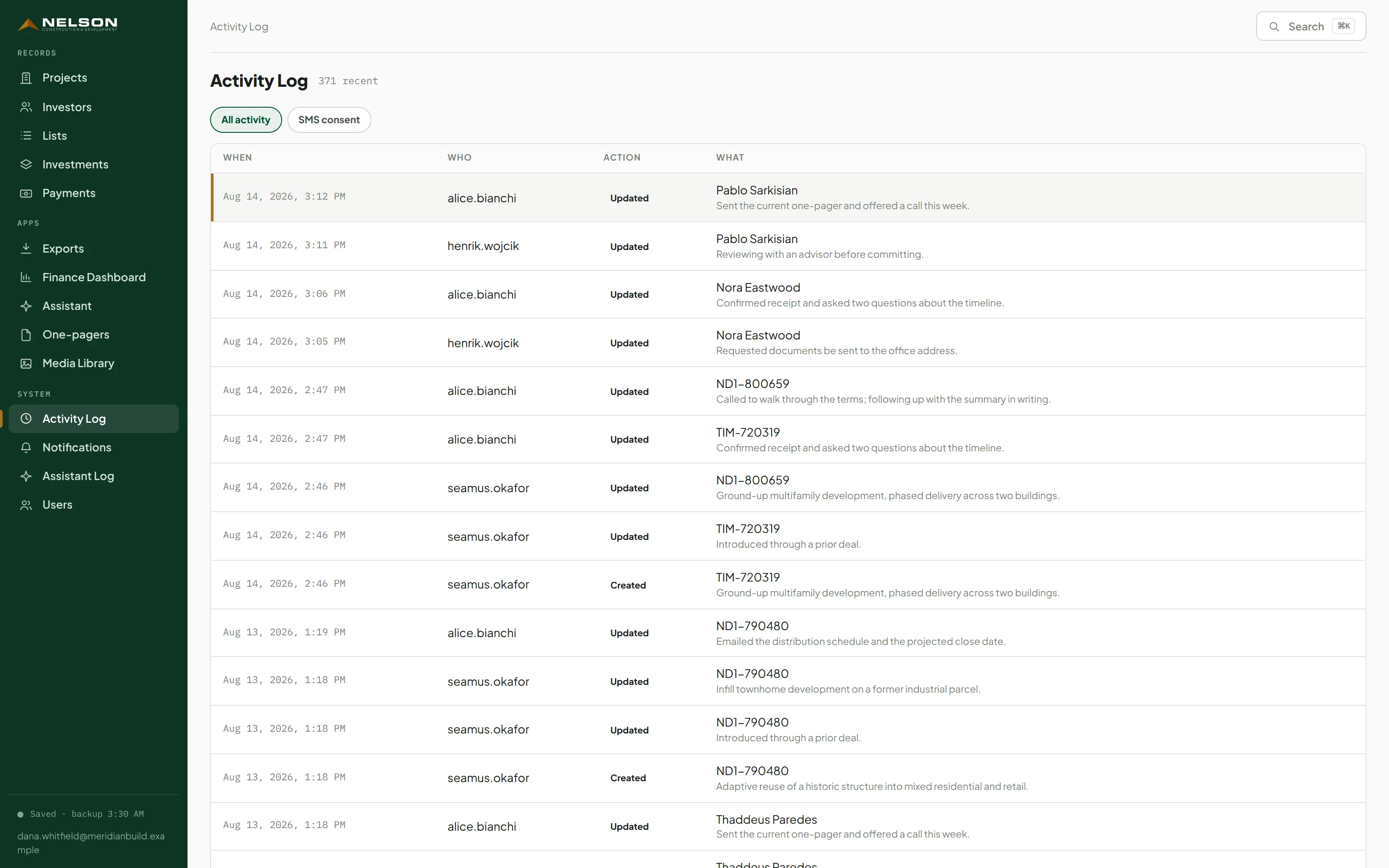Screen dimensions: 1389x868
Task: Open the Search field
Action: [x=1311, y=26]
